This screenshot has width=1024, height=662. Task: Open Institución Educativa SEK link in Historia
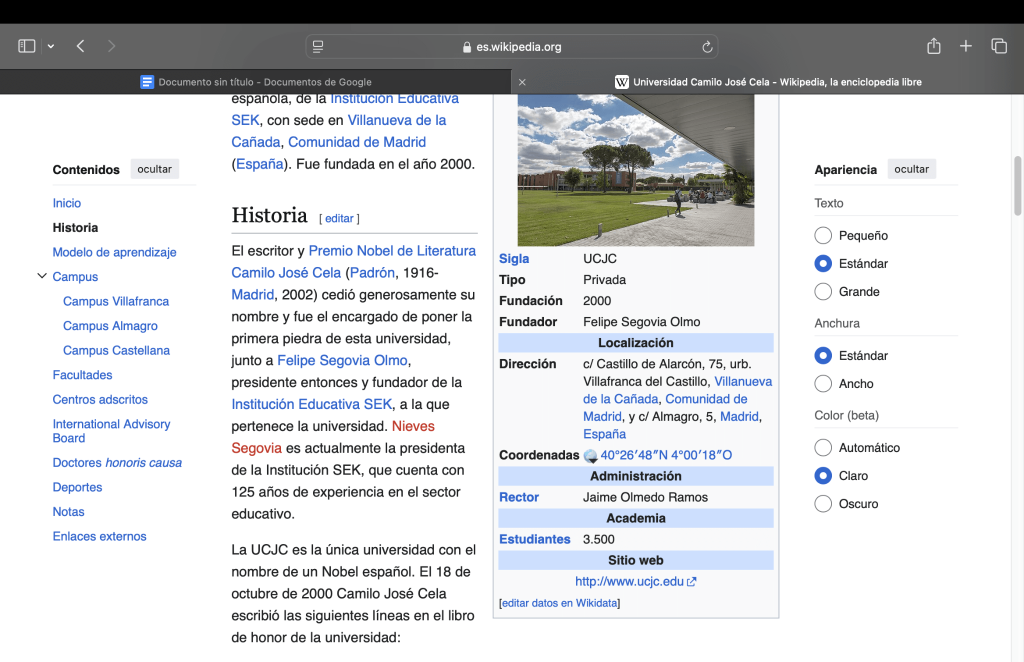click(312, 404)
